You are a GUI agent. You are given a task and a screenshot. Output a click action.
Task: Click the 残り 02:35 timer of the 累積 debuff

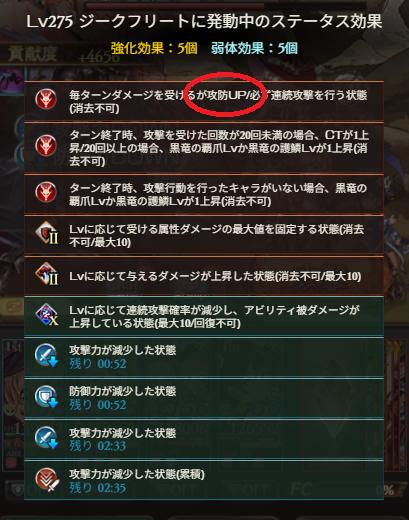pos(98,488)
